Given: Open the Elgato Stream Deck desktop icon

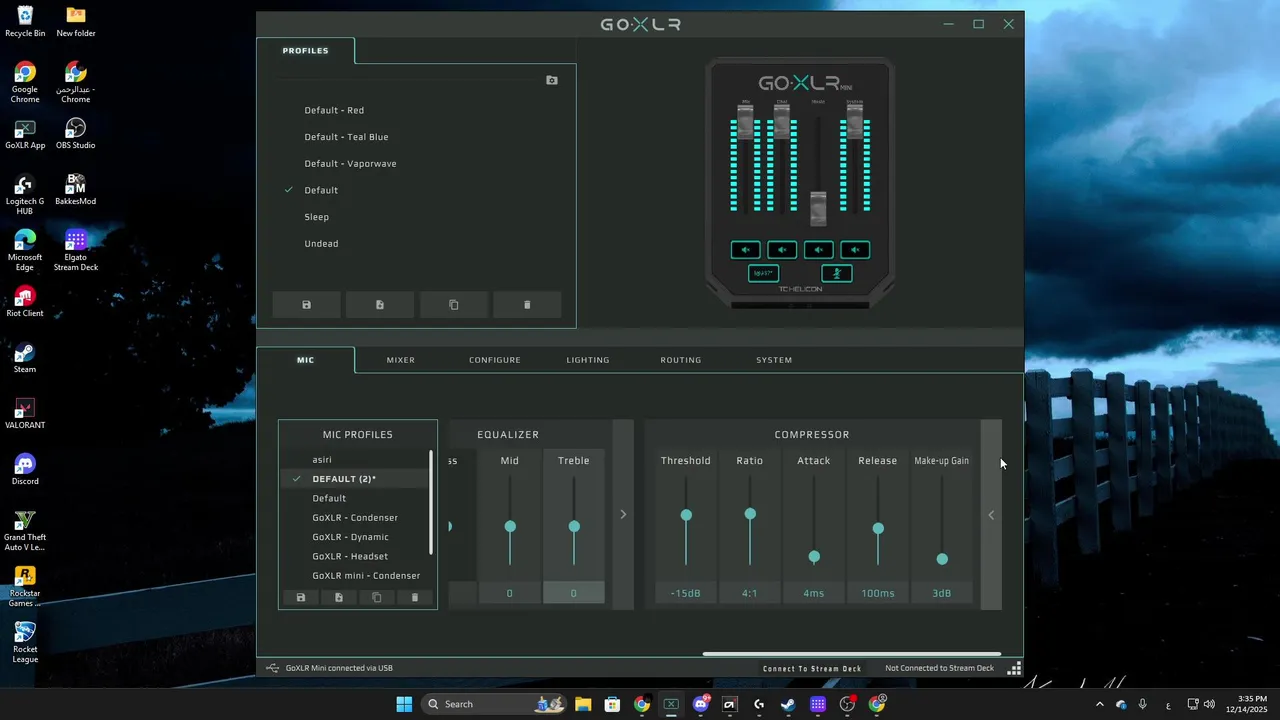Looking at the screenshot, I should click(76, 251).
